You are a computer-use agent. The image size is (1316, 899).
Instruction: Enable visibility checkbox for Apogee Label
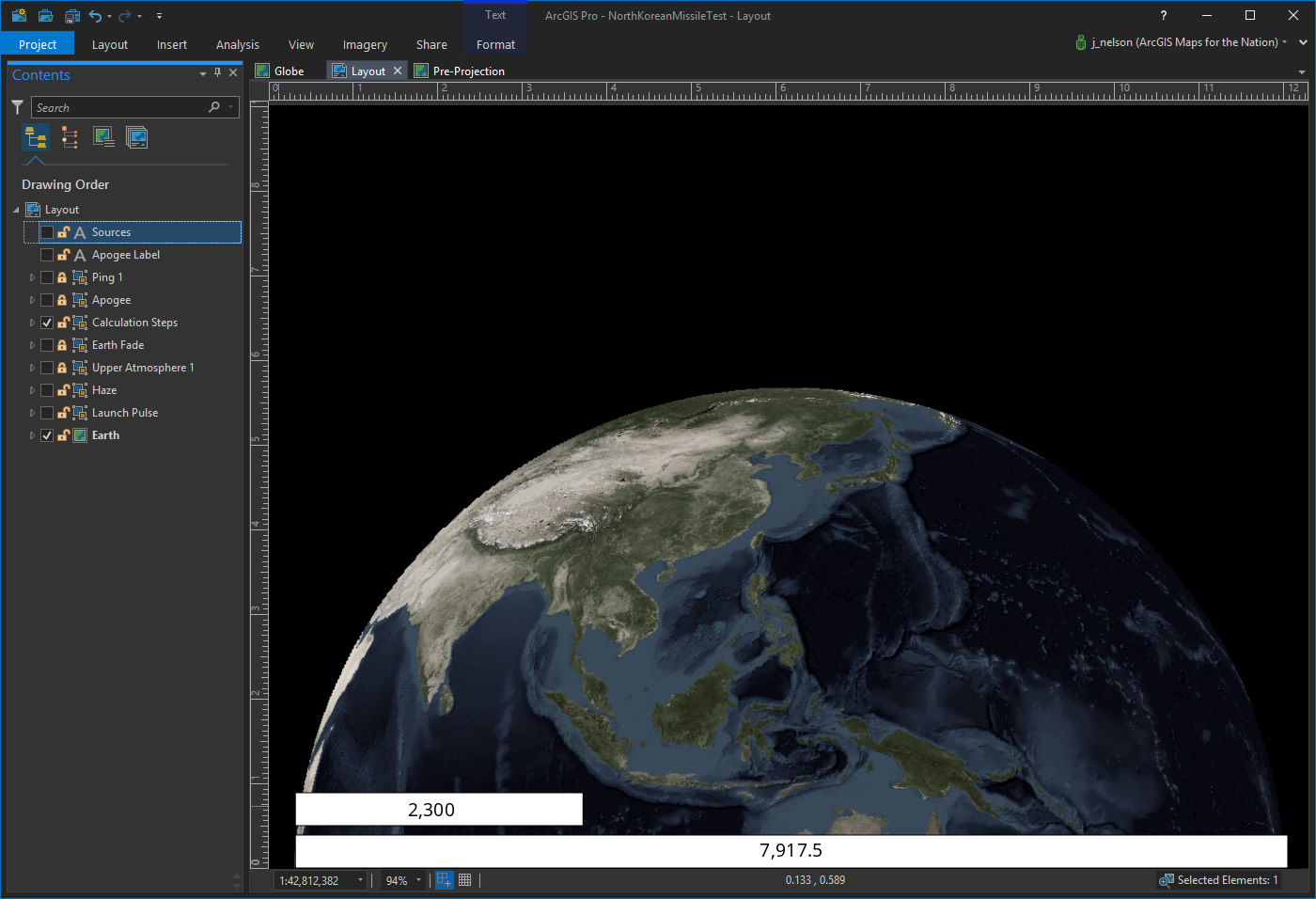tap(47, 255)
